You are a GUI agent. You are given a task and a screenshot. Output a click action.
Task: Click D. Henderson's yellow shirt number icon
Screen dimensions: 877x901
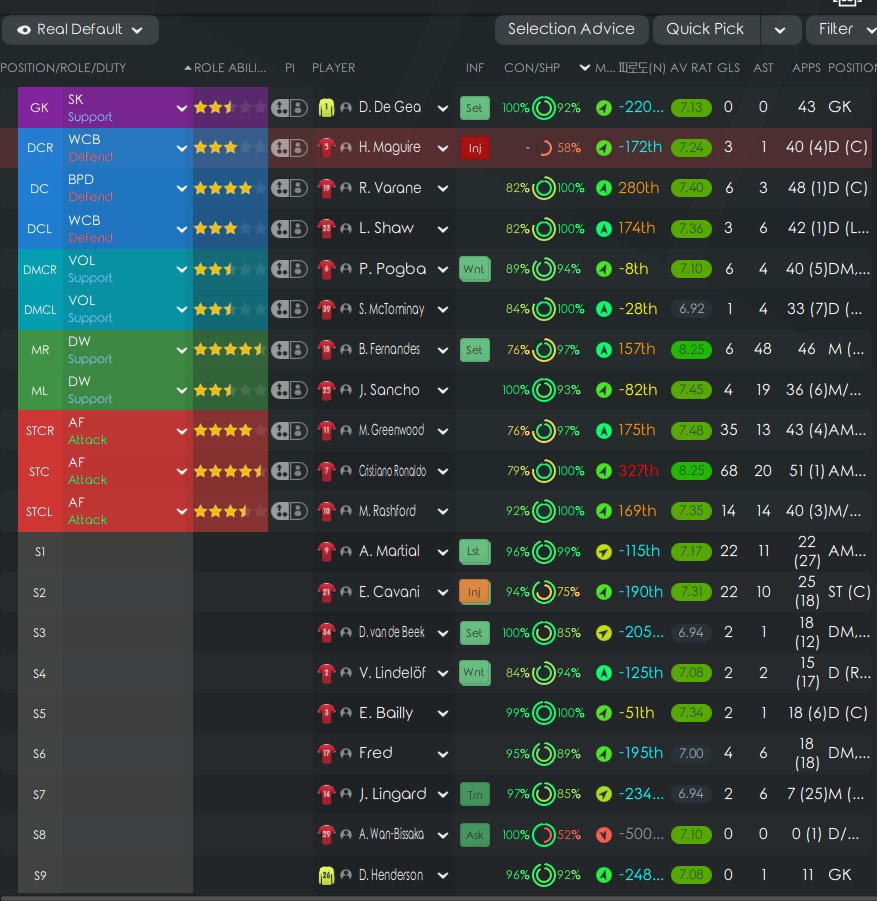(x=326, y=875)
